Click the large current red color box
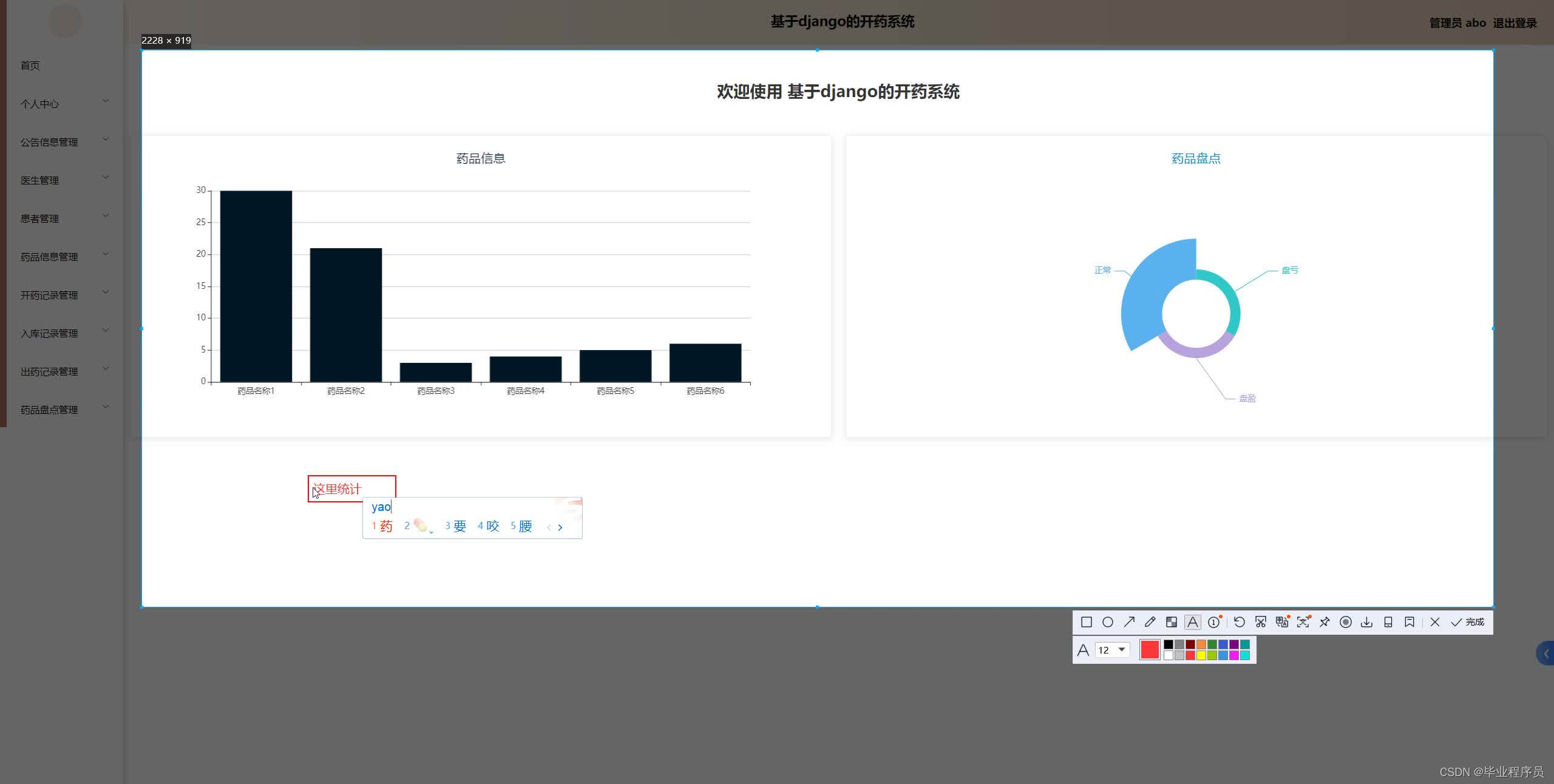The width and height of the screenshot is (1554, 784). 1150,649
